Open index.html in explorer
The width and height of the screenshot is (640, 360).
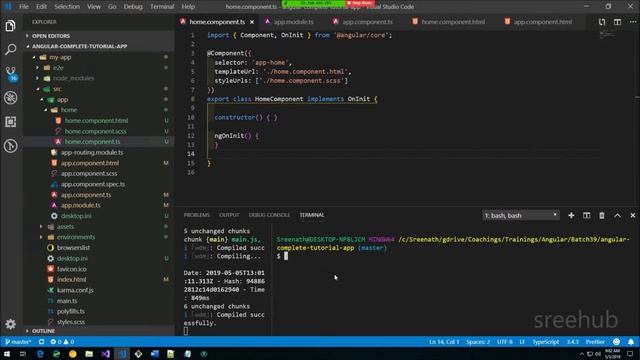coord(71,280)
